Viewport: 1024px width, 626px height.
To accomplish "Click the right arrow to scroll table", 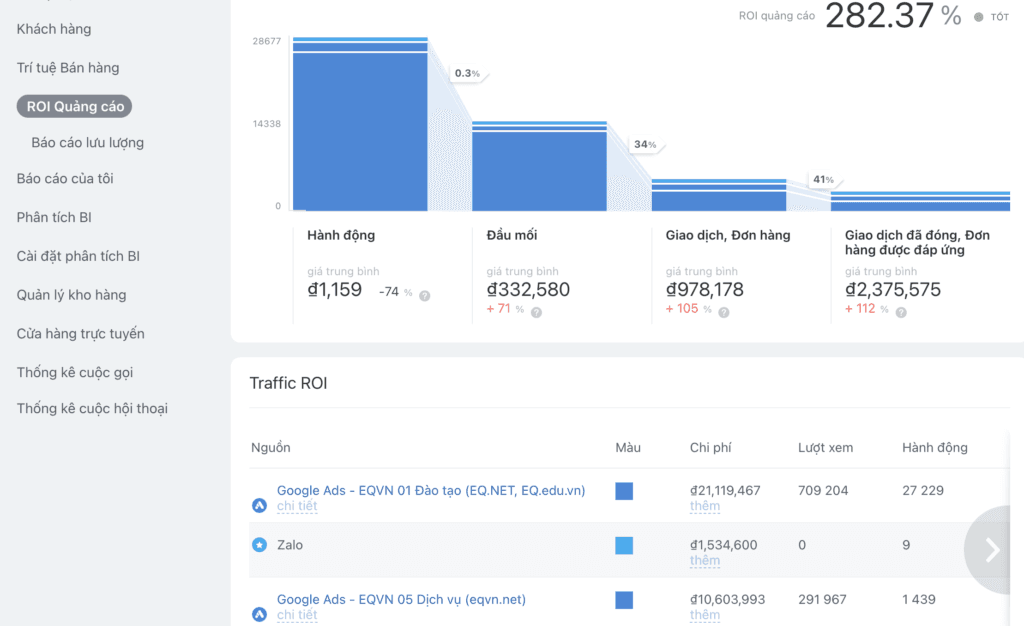I will tap(992, 550).
